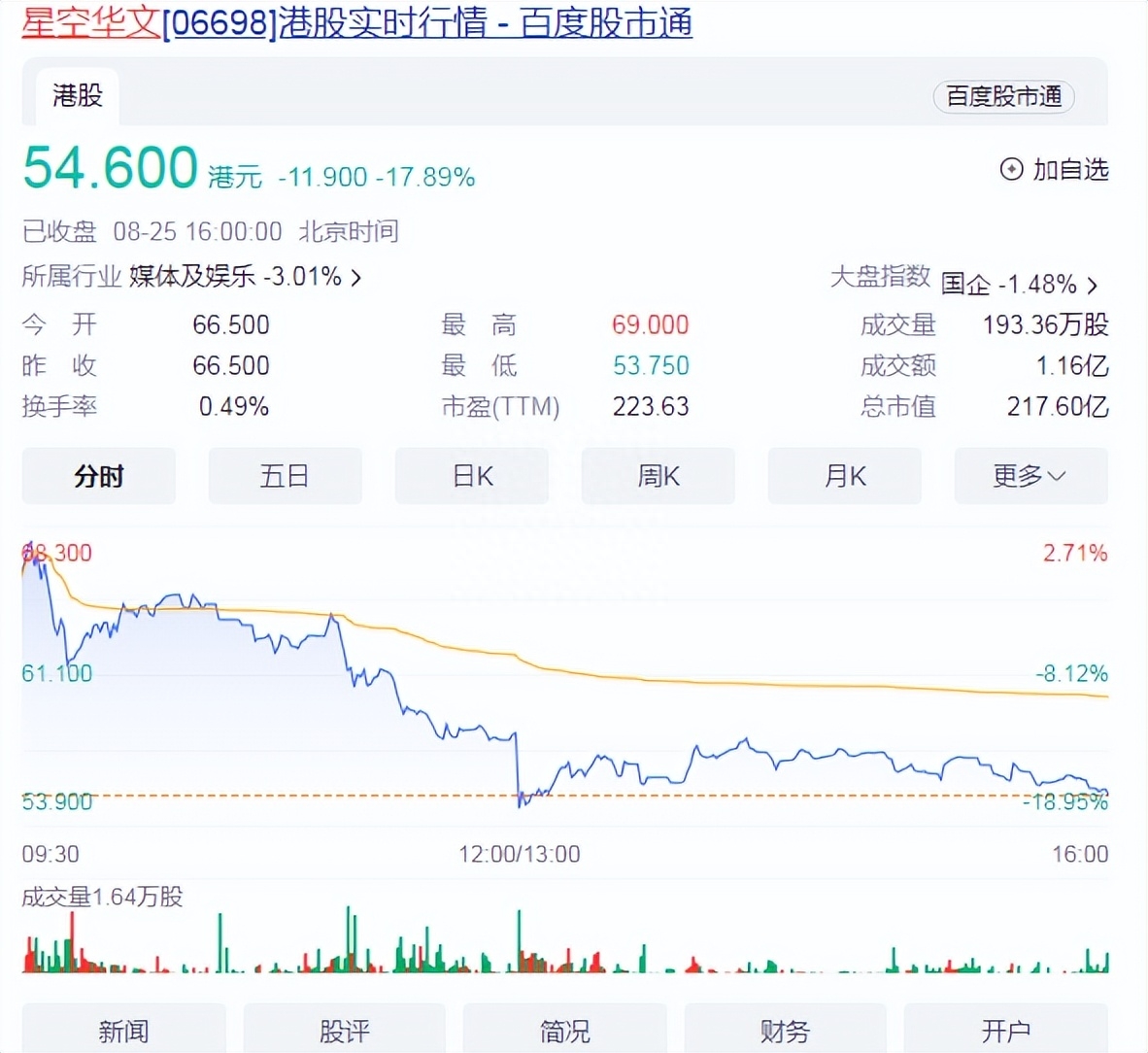The height and width of the screenshot is (1053, 1148).
Task: Click the 加自选 star icon
Action: point(1010,170)
